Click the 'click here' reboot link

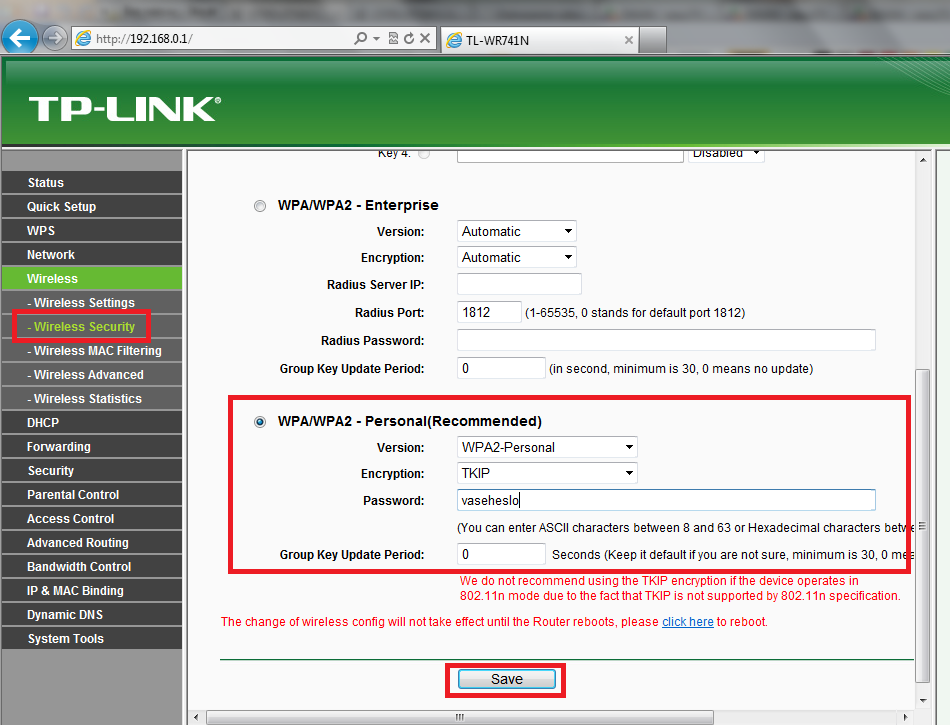(x=688, y=621)
